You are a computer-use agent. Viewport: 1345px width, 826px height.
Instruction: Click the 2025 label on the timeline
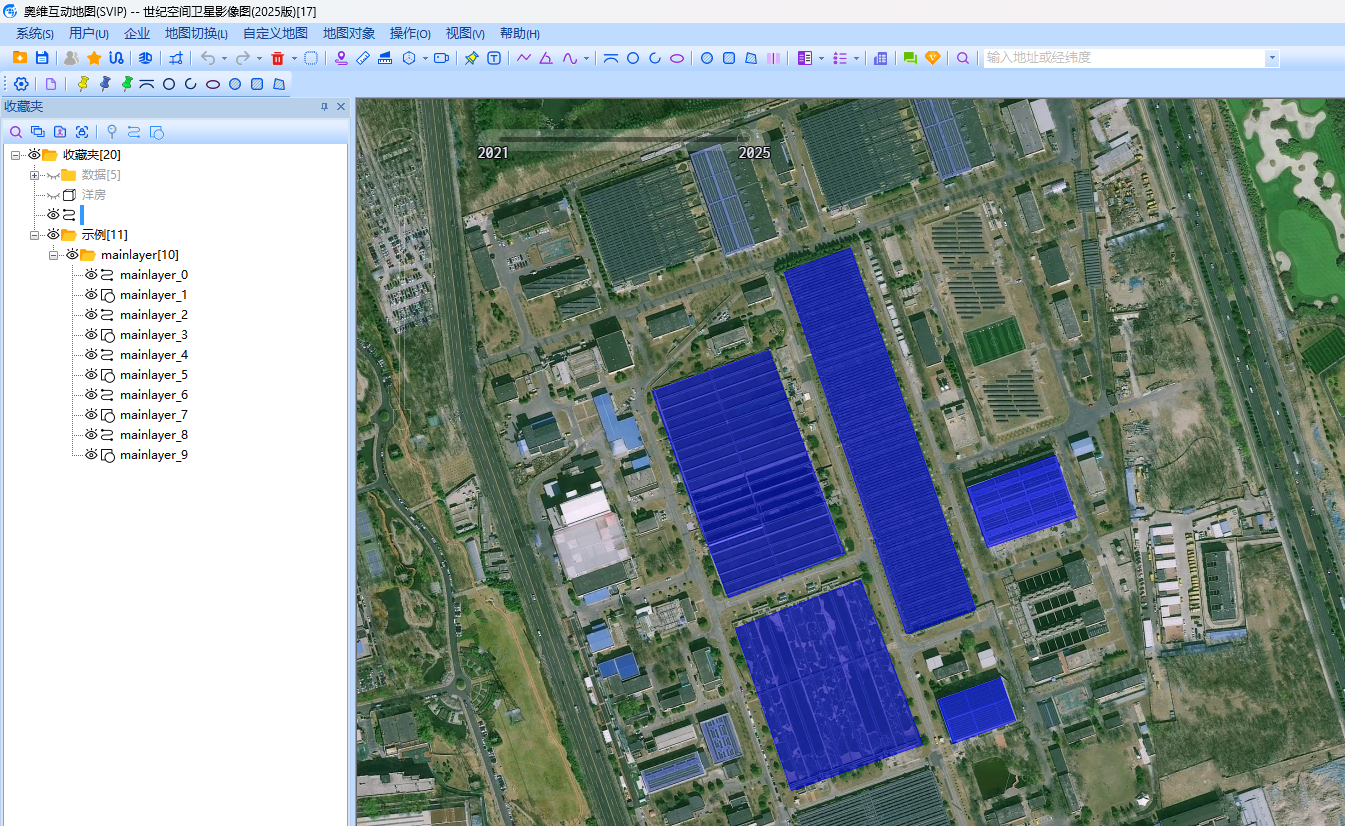pos(755,153)
